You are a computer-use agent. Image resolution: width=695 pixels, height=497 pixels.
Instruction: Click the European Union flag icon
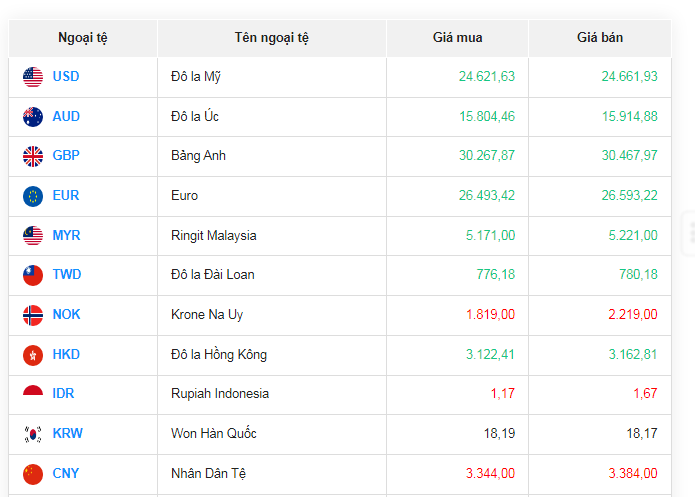coord(33,196)
